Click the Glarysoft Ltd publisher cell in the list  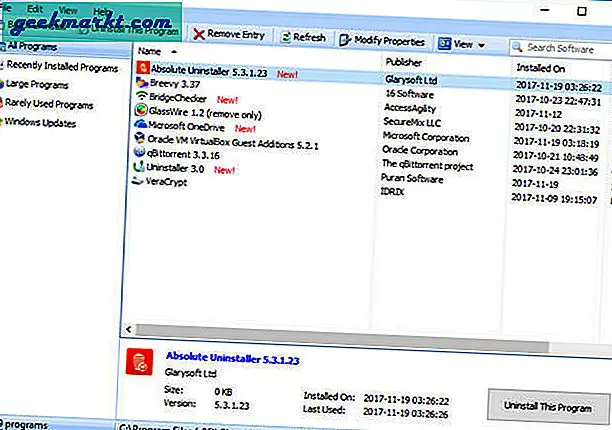(x=411, y=80)
